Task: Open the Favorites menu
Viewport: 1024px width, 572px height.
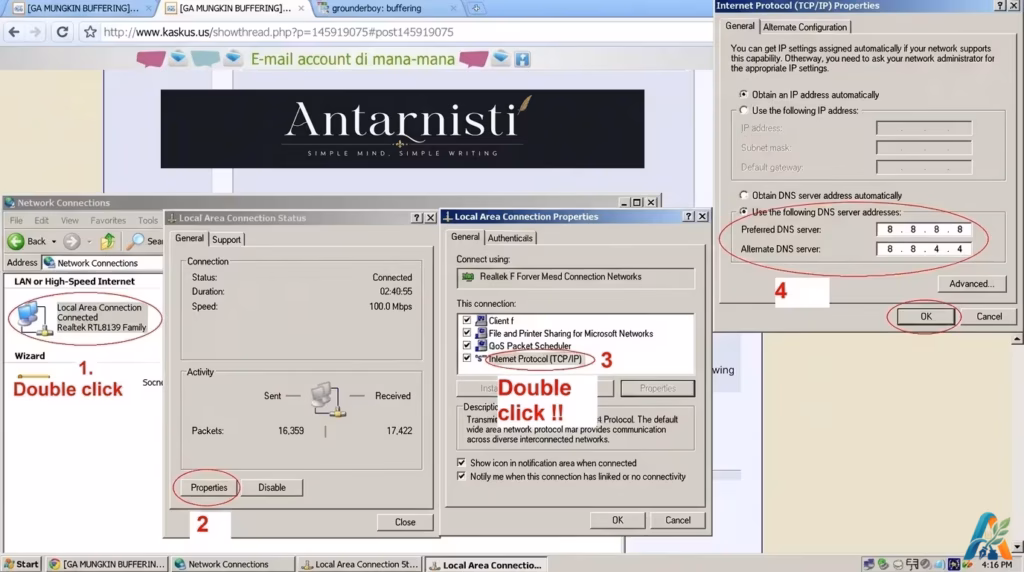Action: click(108, 221)
